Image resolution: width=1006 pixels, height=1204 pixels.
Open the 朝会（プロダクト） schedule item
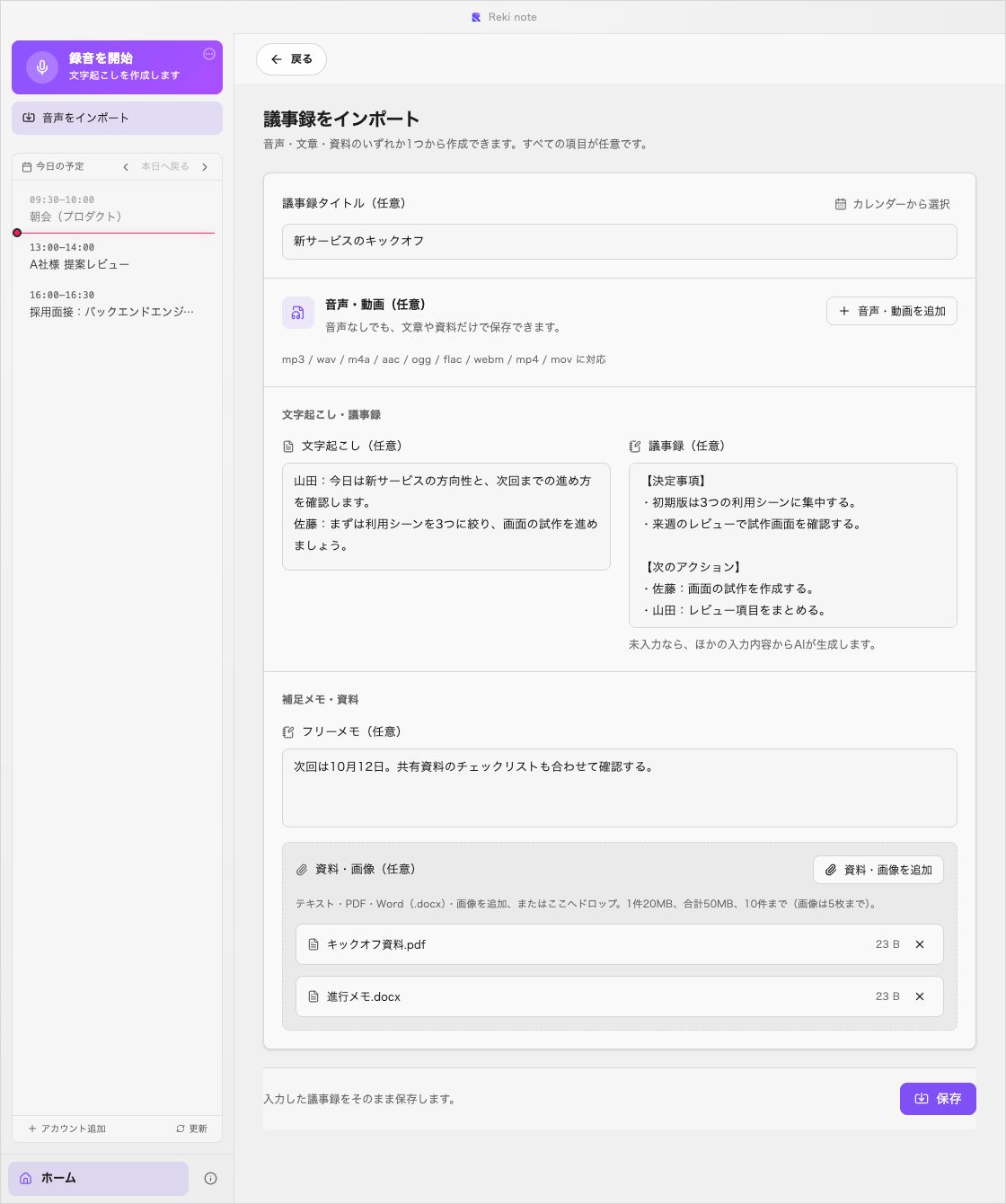coord(117,208)
